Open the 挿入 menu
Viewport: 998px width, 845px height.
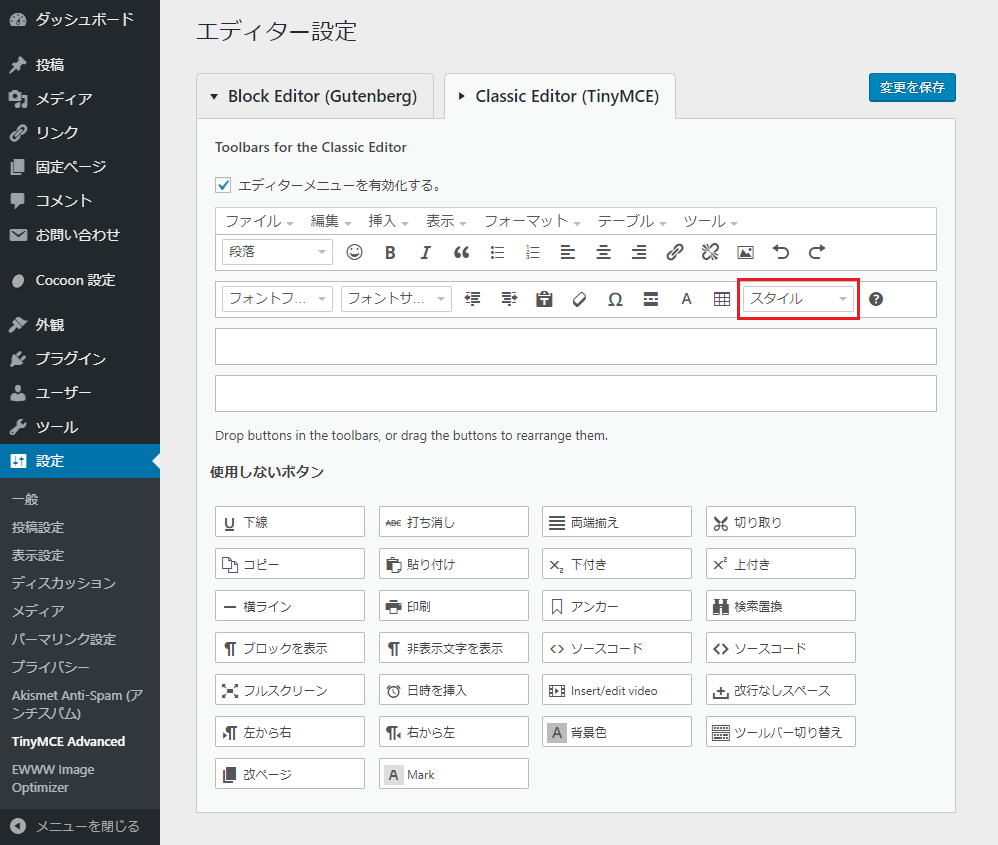tap(388, 221)
